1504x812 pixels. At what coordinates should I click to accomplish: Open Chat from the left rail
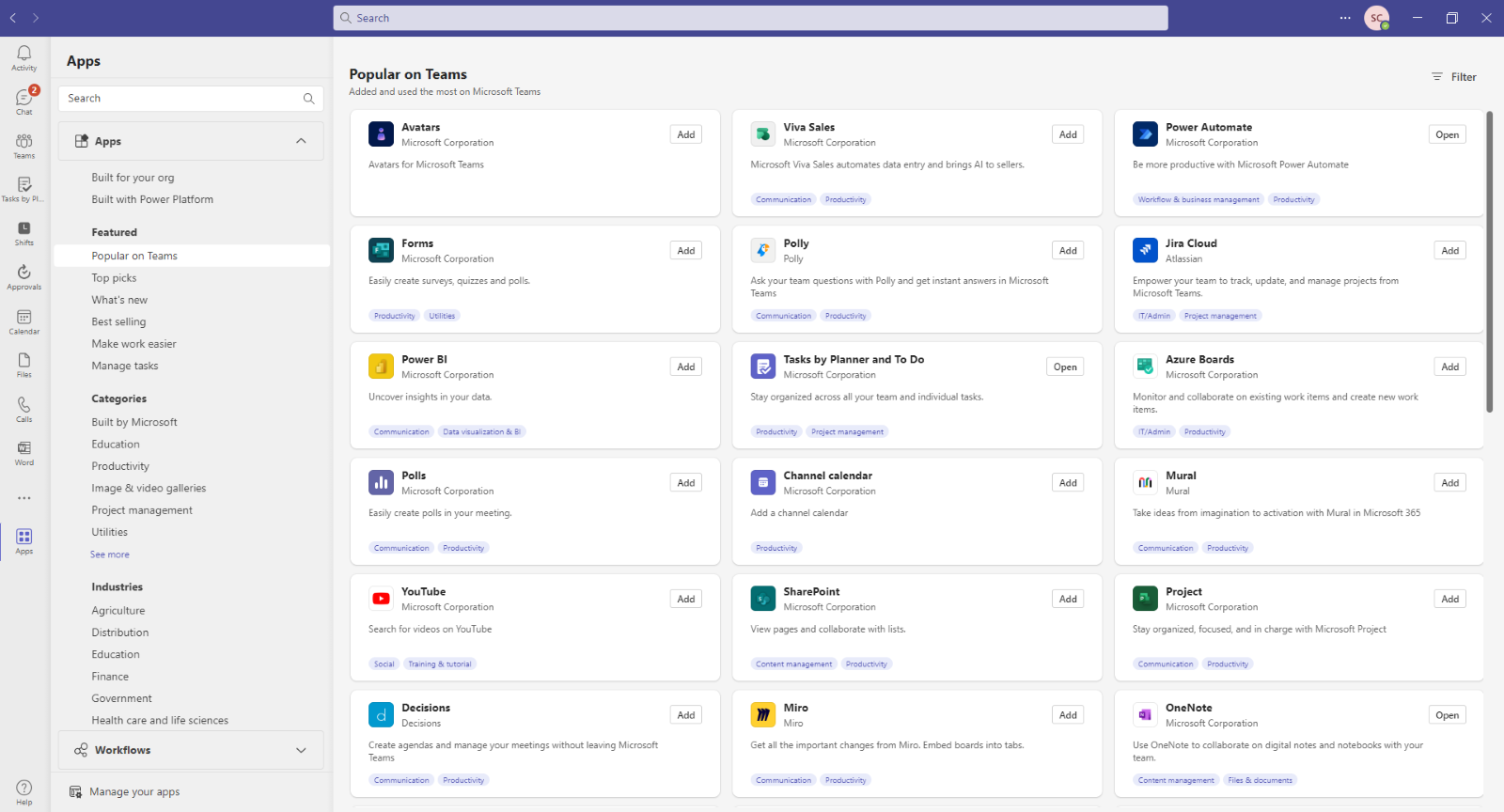click(24, 101)
